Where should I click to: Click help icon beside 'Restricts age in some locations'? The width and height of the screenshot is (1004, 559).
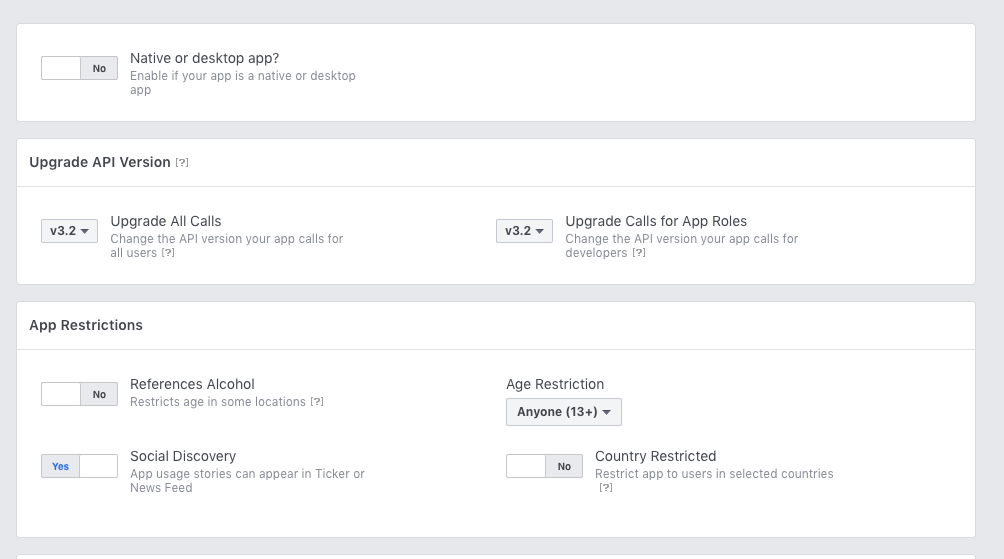point(317,402)
